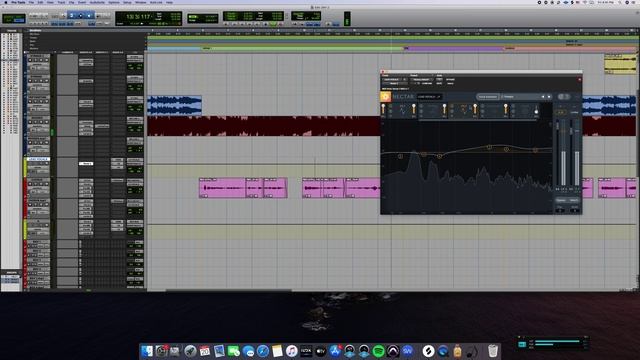The image size is (640, 360).
Task: Open Apple TV from the dock
Action: (x=320, y=351)
